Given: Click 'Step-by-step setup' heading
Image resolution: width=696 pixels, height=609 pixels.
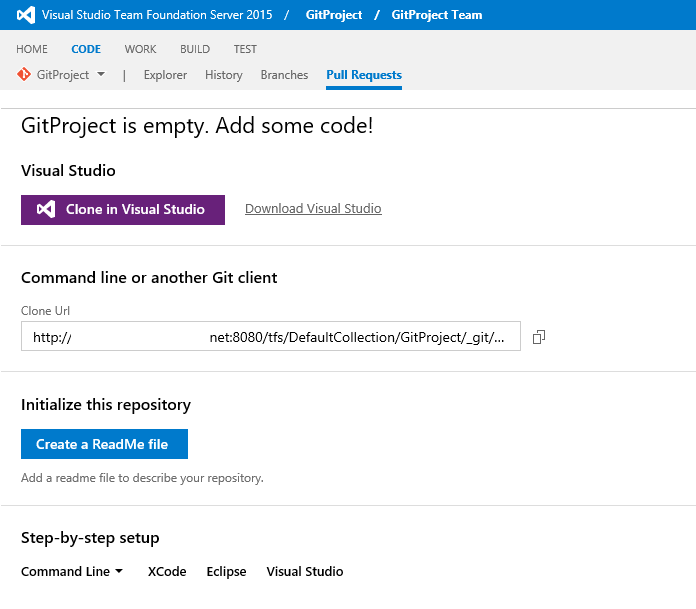Looking at the screenshot, I should tap(90, 538).
